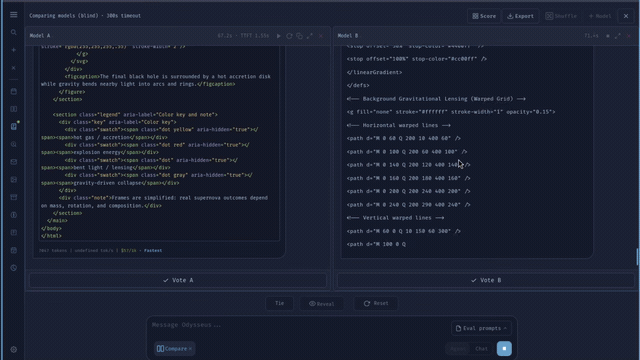Screen dimensions: 640x360
Task: Copy Model A's output
Action: click(x=299, y=36)
